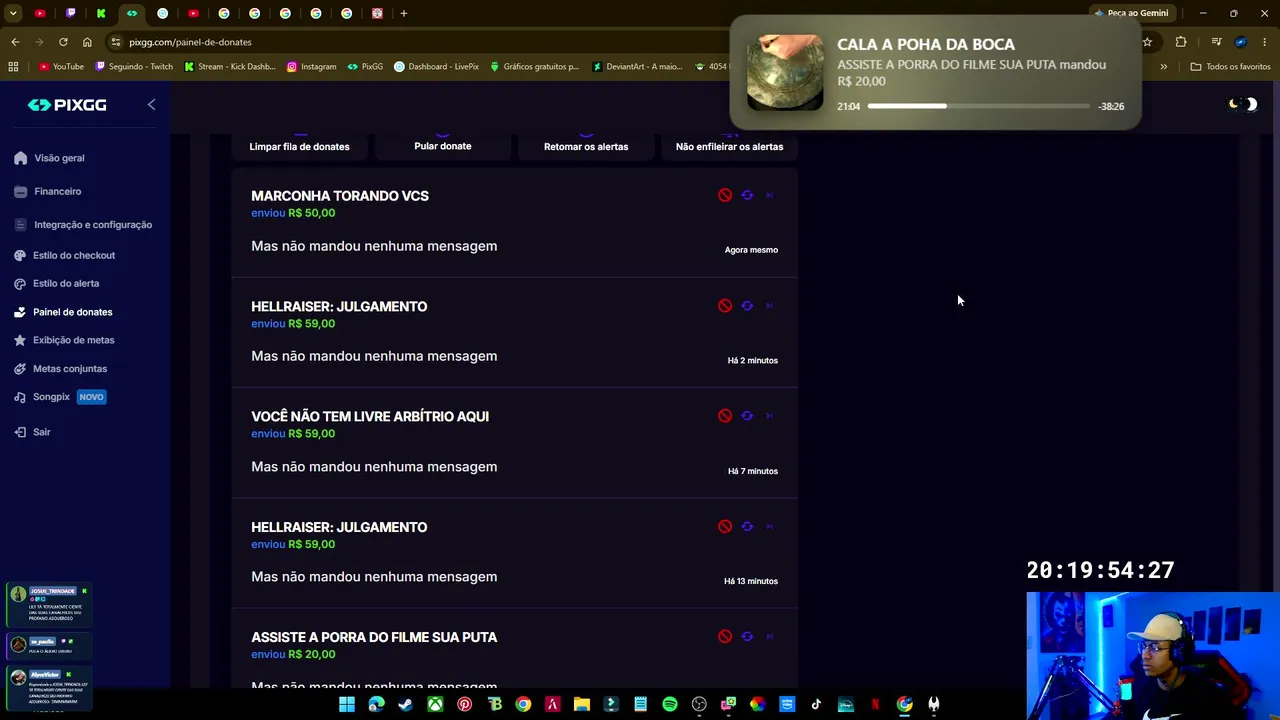Open the Financeiro section
This screenshot has width=1280, height=720.
[x=48, y=191]
